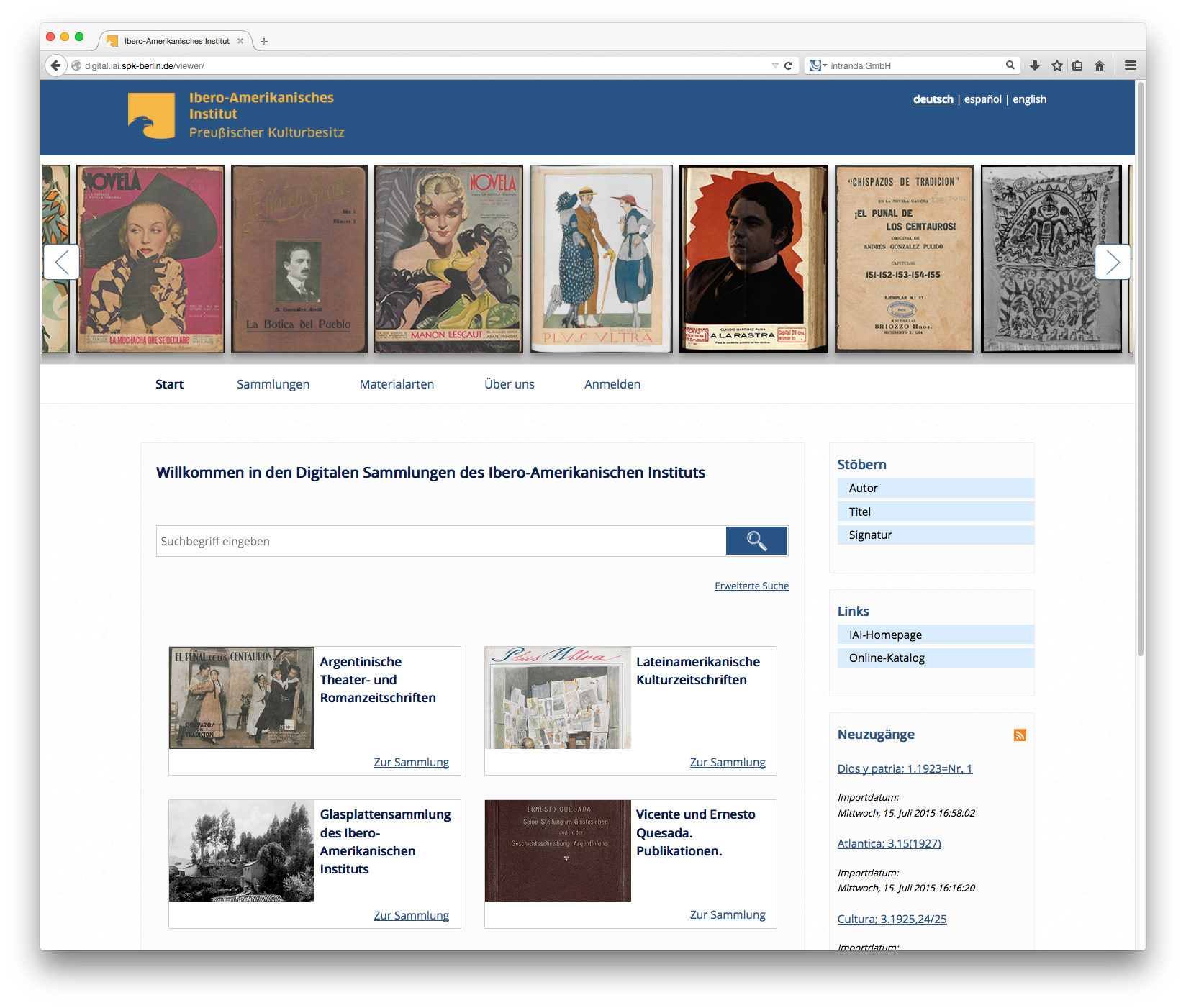Viewport: 1186px width, 1008px height.
Task: Open Dios y patria; 1.1923=Nr. 1
Action: [905, 768]
